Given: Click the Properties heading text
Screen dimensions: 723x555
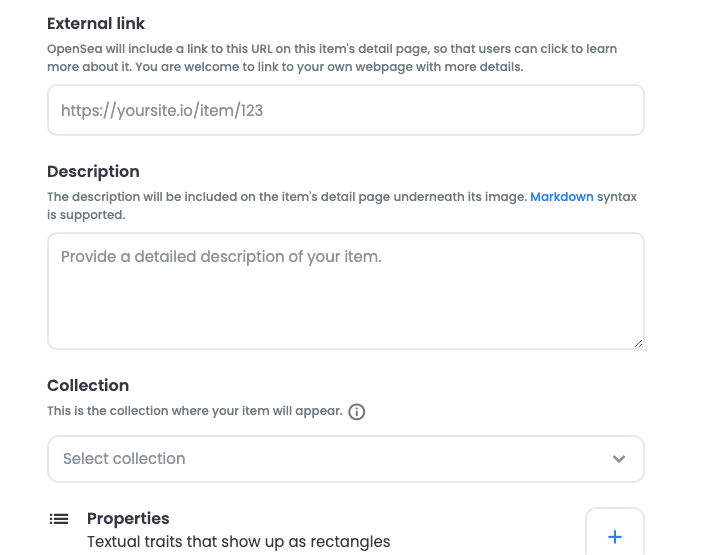Looking at the screenshot, I should coord(128,518).
